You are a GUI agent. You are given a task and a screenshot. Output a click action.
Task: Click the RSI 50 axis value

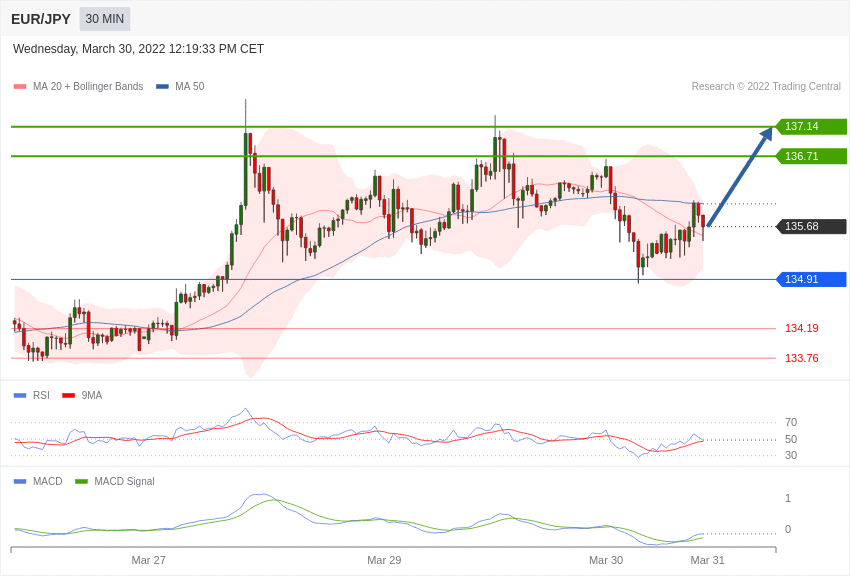(x=791, y=439)
